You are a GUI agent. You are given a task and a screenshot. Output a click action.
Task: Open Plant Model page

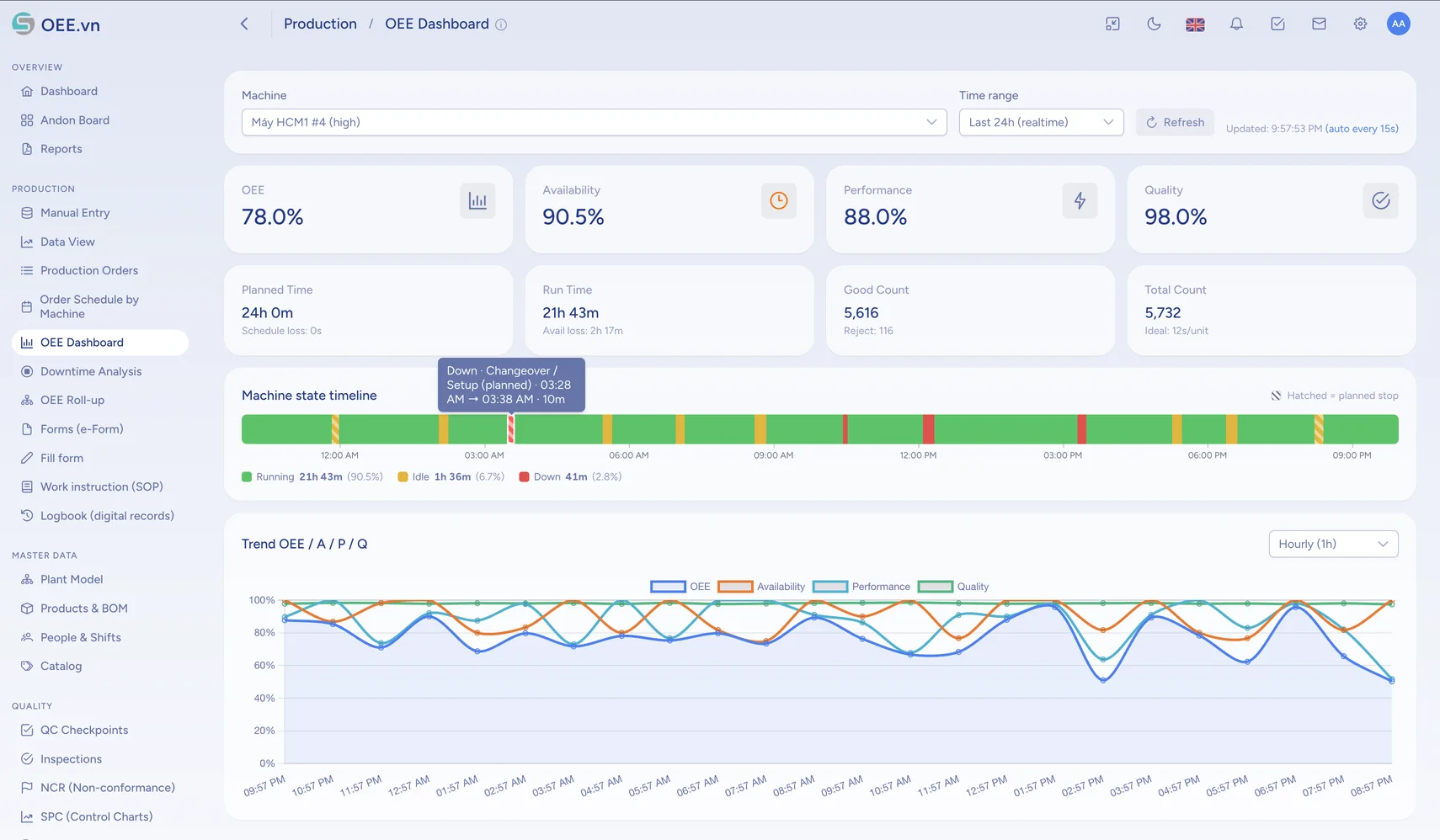point(100,579)
